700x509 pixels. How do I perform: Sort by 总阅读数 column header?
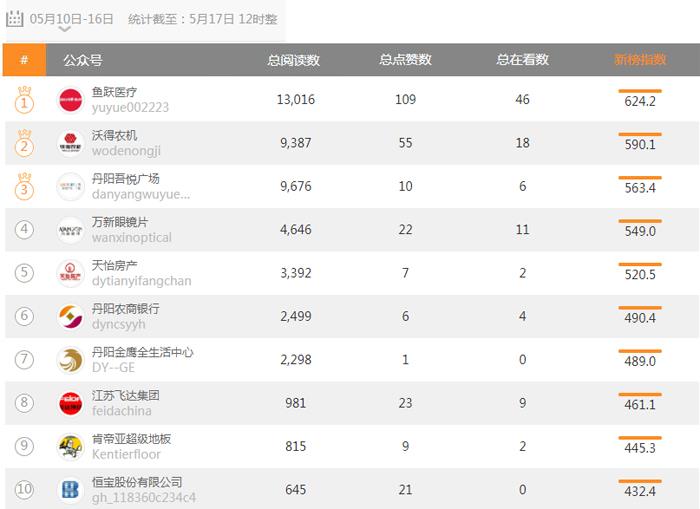pyautogui.click(x=293, y=60)
